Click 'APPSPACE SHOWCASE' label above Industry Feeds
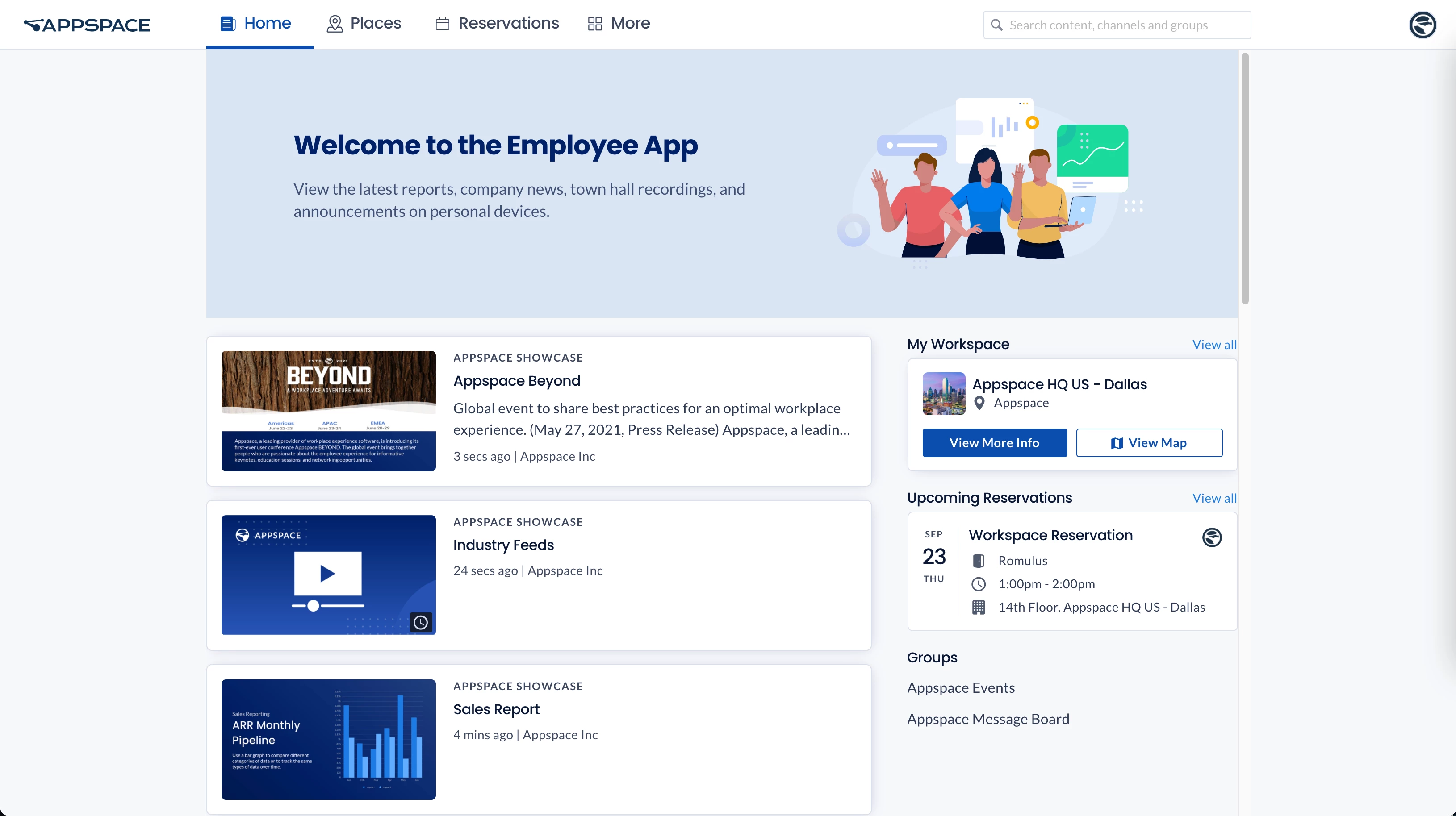 point(518,522)
